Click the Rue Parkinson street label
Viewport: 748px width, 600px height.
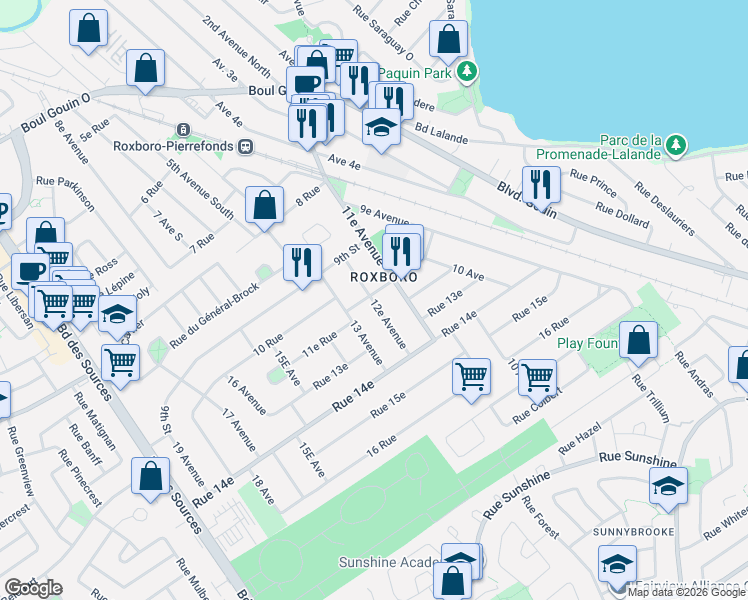[65, 194]
